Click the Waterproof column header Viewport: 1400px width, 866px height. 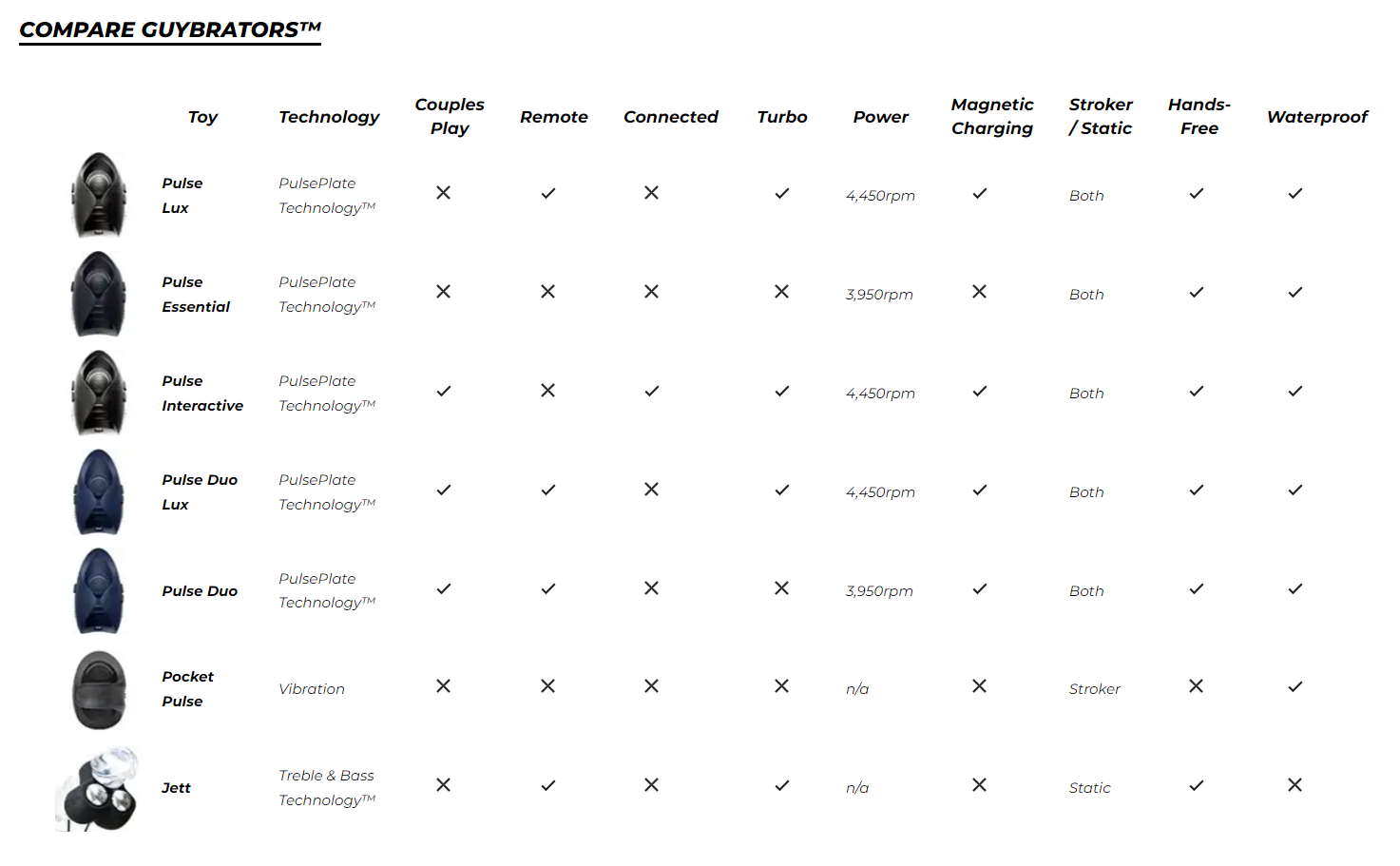pyautogui.click(x=1317, y=117)
